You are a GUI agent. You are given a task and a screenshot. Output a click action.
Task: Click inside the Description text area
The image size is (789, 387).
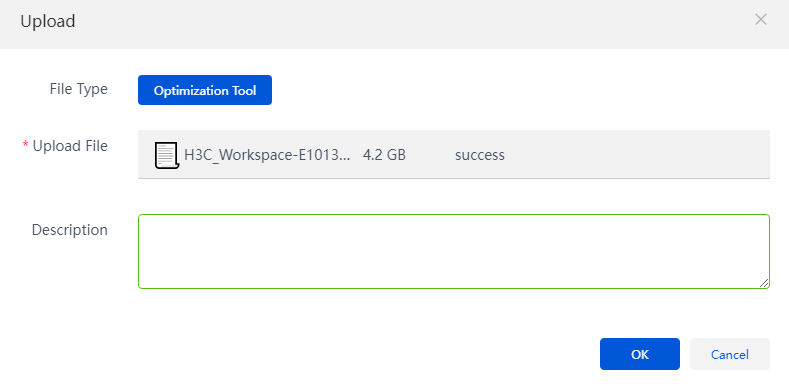[454, 252]
